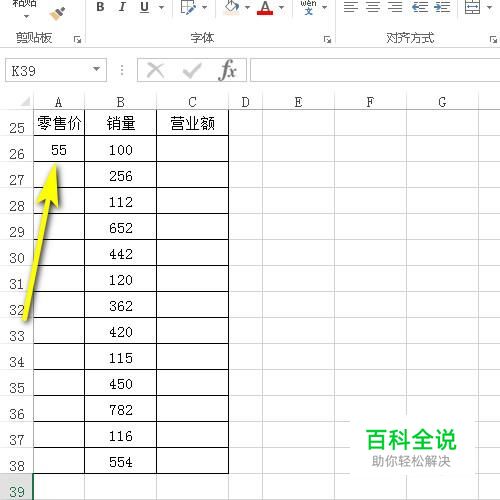Select cell containing 652
Screen dimensions: 500x500
click(121, 227)
